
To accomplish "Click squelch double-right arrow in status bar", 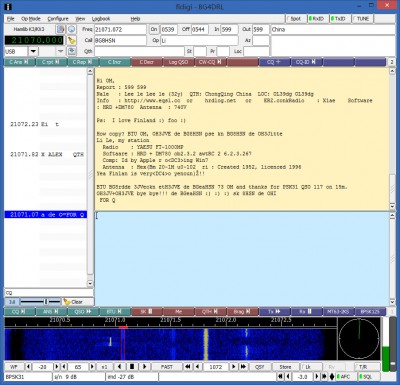I will click(324, 377).
